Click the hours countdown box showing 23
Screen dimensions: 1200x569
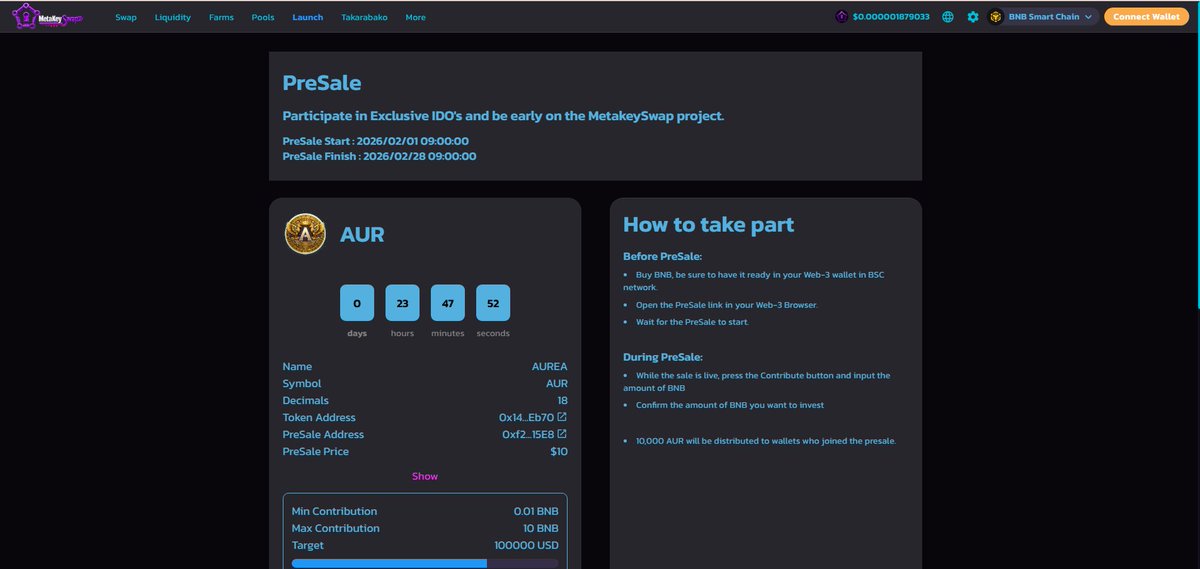[x=402, y=302]
